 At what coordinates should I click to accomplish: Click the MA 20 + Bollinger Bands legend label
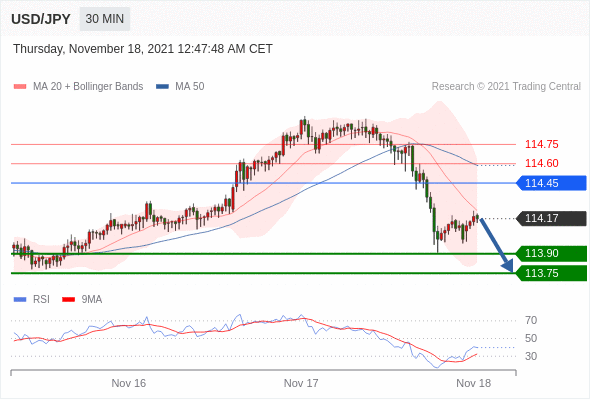(88, 87)
